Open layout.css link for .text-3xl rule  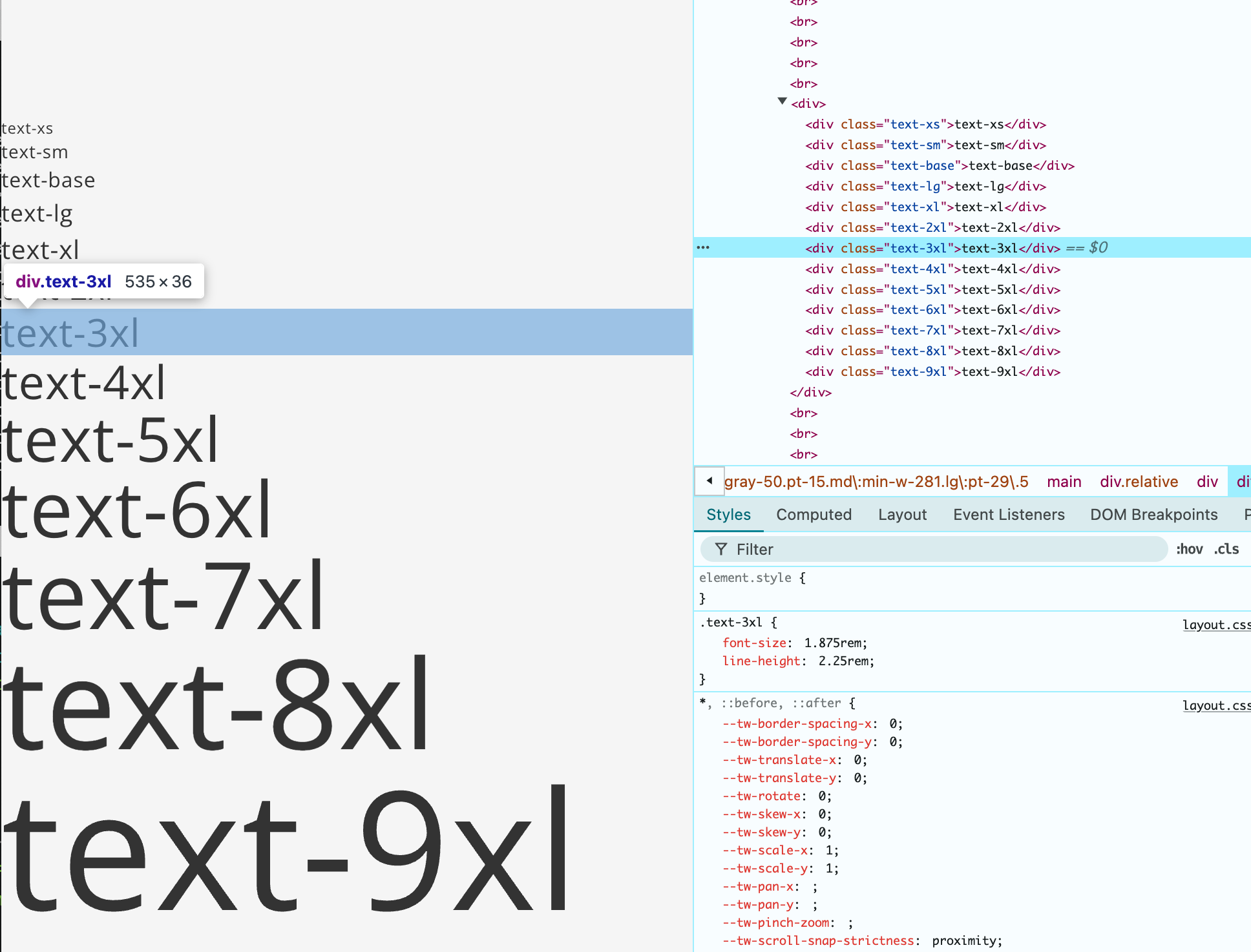point(1215,625)
